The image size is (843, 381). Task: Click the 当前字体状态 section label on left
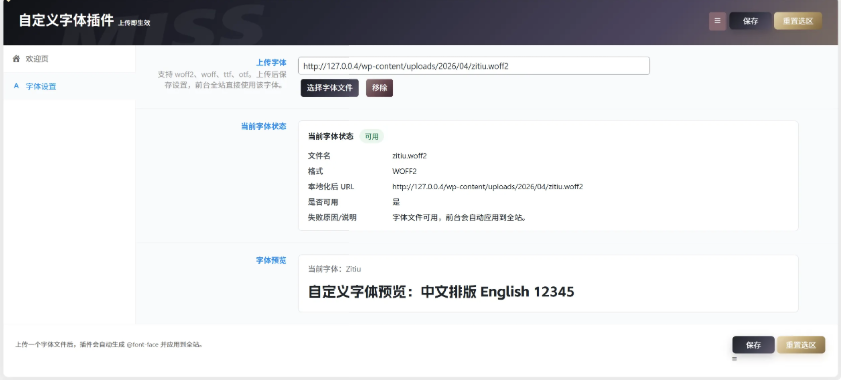263,126
